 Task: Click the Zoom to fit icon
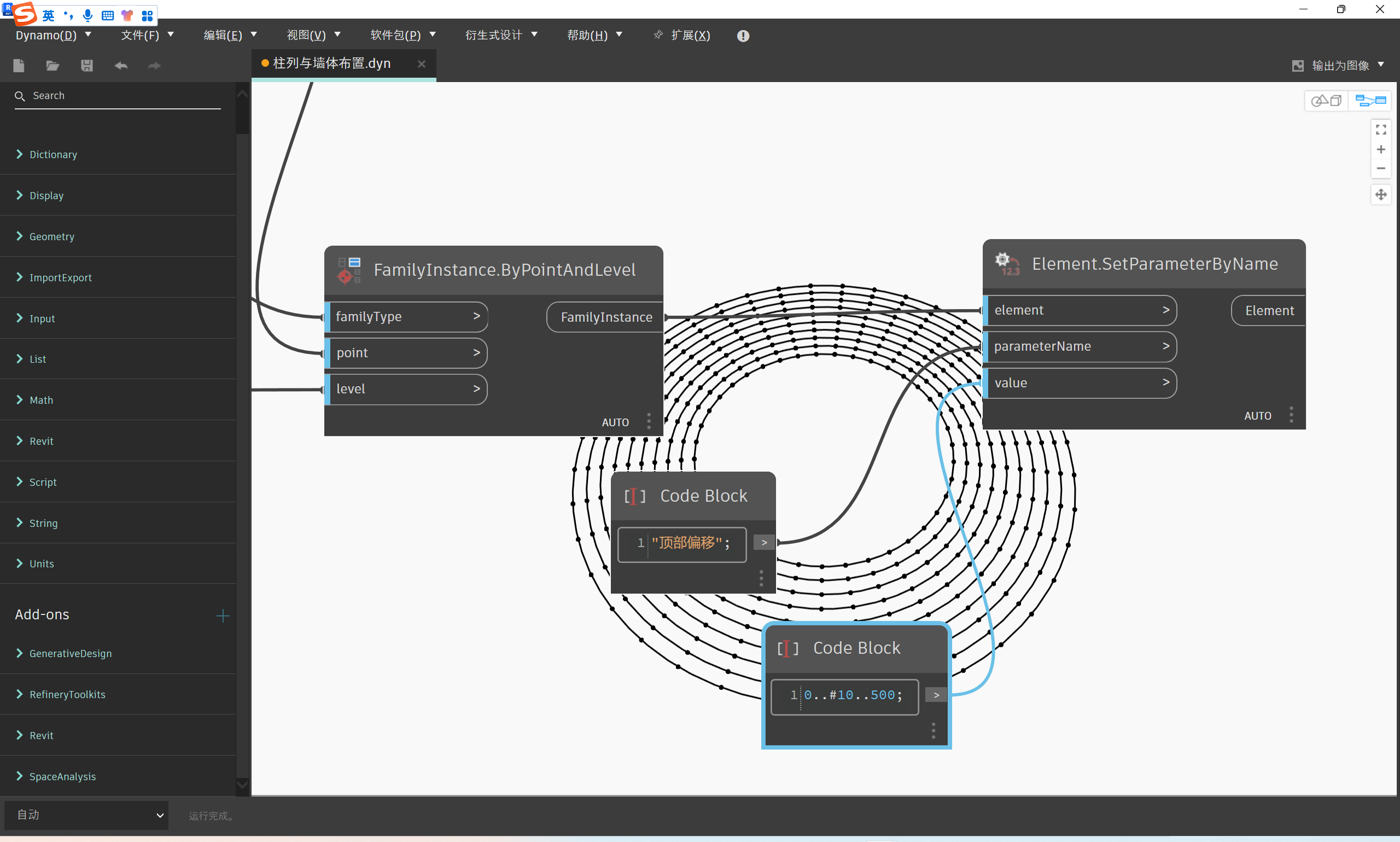pos(1381,130)
